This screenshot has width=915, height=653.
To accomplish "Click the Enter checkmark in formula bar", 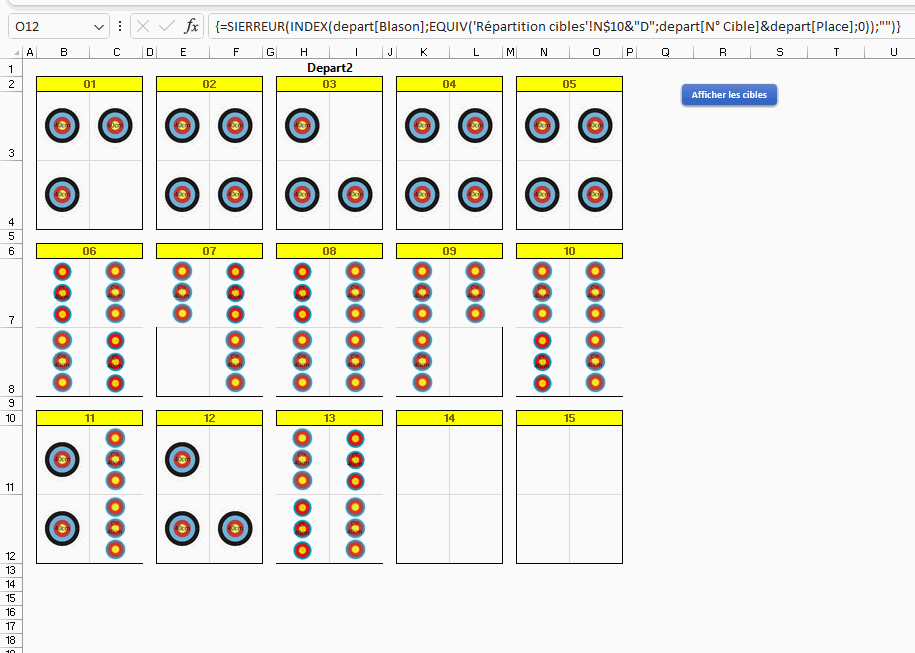I will 167,27.
